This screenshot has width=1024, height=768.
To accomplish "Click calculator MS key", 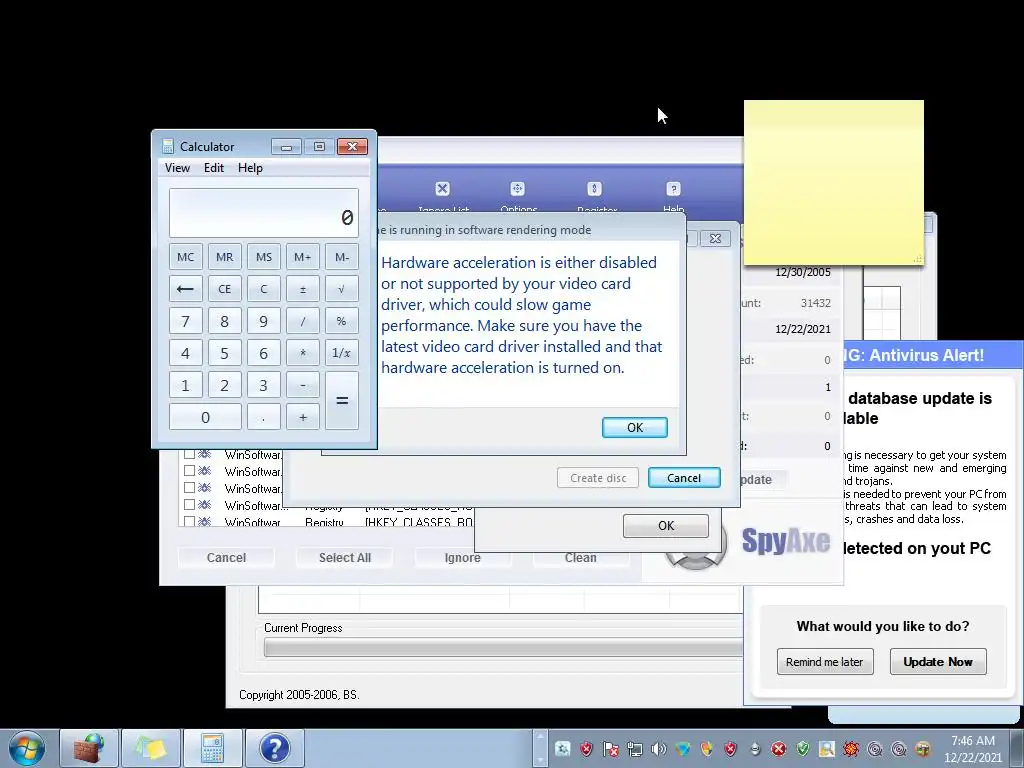I will [x=264, y=257].
